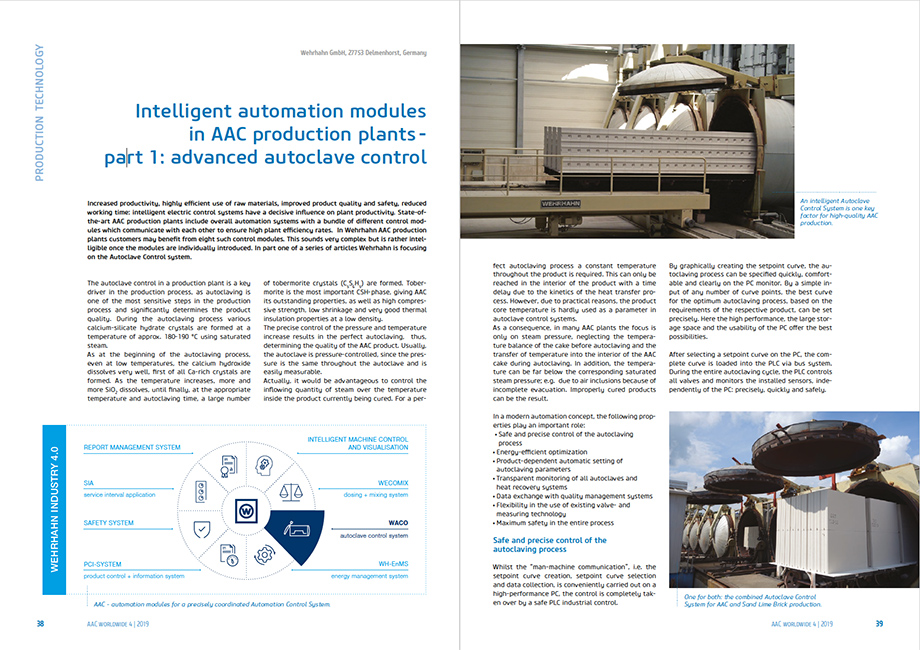Screen dimensions: 920x650
Task: Click the right footer 'AAC WORLDWIDE 4 | 2019'
Action: 801,624
